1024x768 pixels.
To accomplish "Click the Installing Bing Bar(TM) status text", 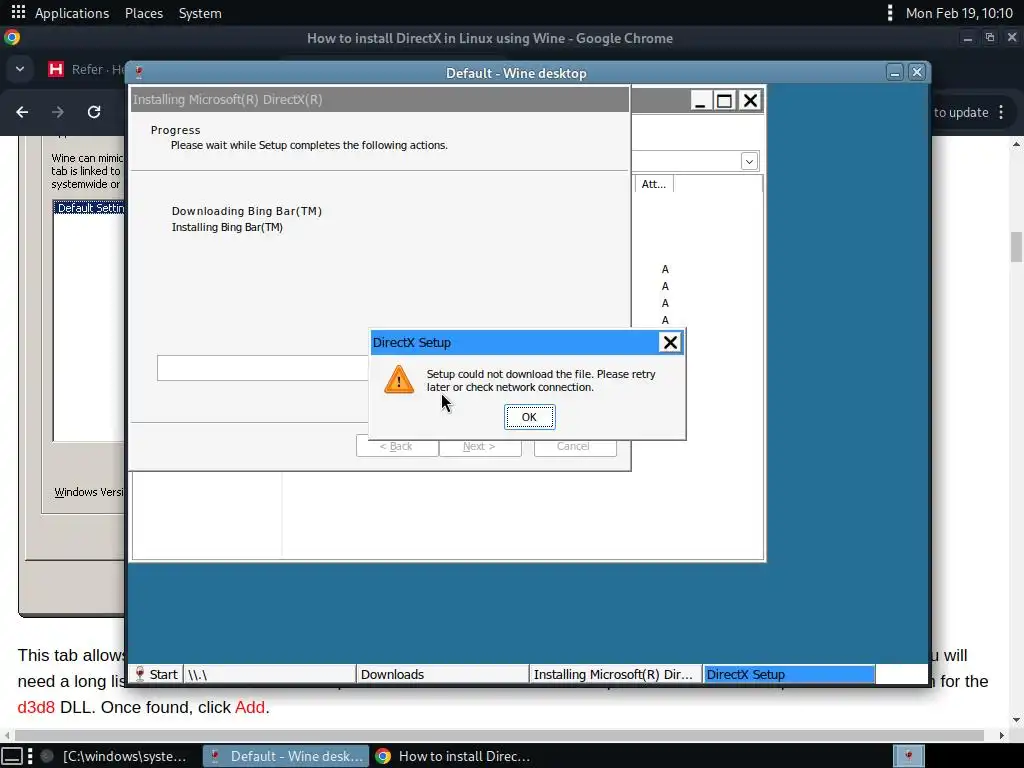I will (227, 227).
